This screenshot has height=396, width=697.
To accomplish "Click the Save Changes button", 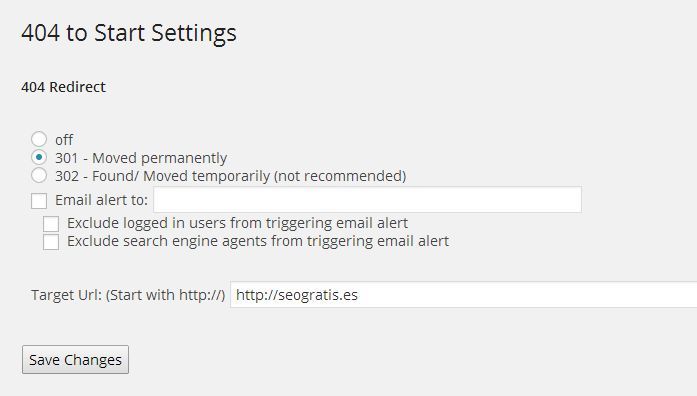I will pos(76,360).
